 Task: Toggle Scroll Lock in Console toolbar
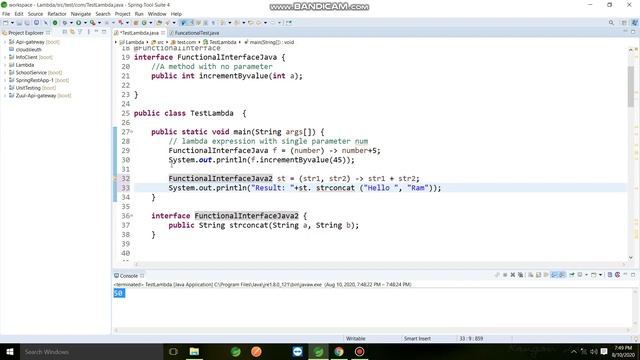[x=538, y=275]
